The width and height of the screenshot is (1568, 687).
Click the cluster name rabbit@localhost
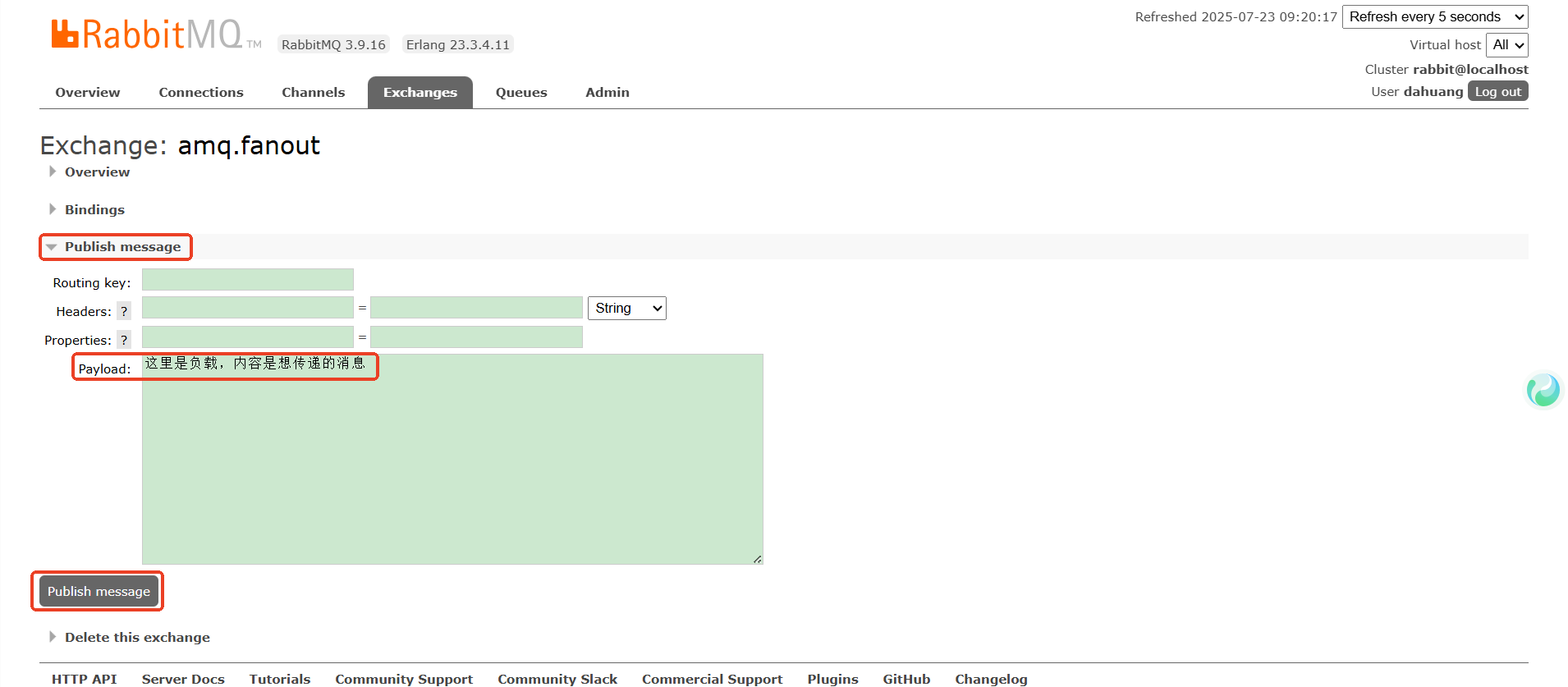click(x=1470, y=69)
